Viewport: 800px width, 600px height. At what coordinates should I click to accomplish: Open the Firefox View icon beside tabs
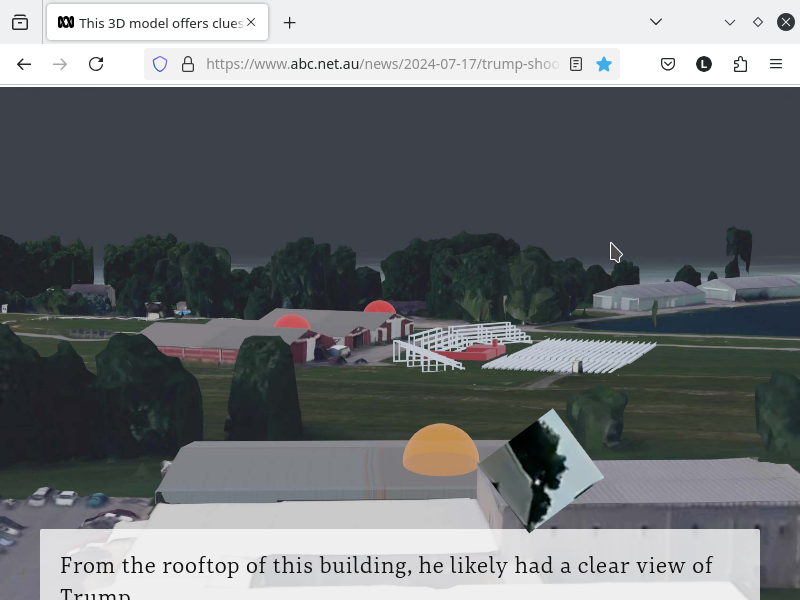[x=20, y=22]
